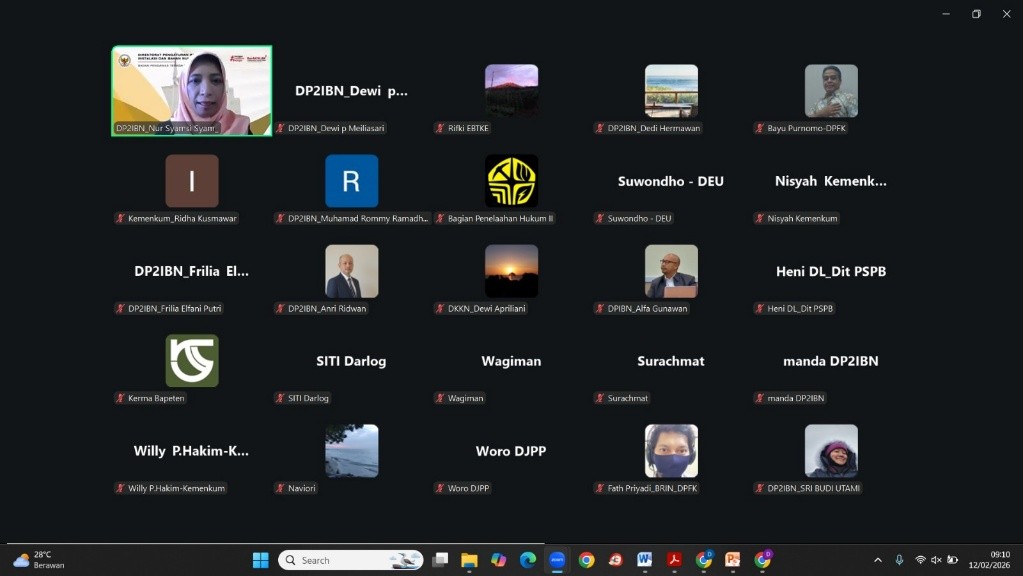1023x576 pixels.
Task: Launch PowerPoint from the taskbar
Action: 733,560
